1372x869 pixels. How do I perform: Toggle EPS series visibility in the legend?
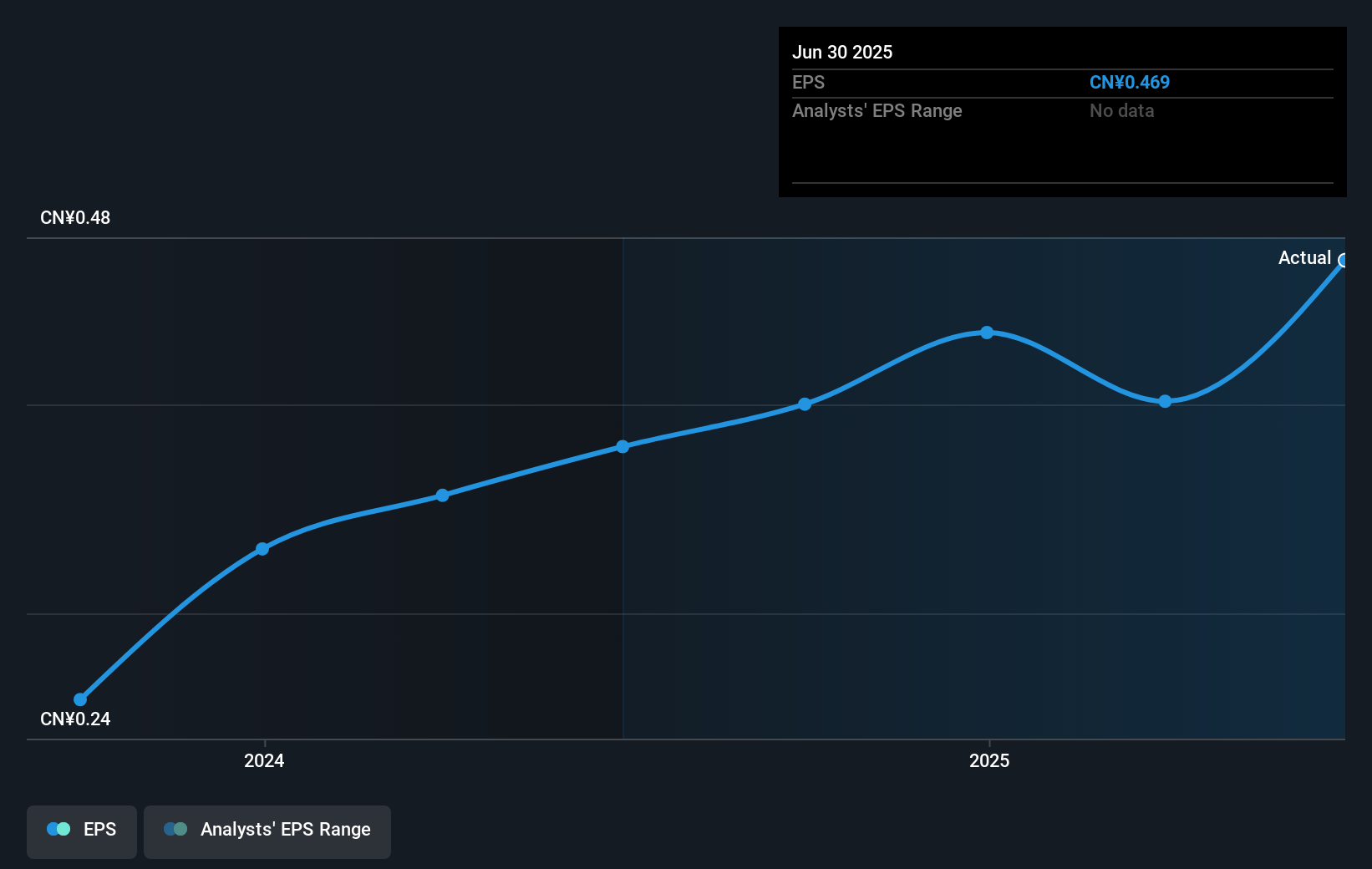click(x=81, y=831)
